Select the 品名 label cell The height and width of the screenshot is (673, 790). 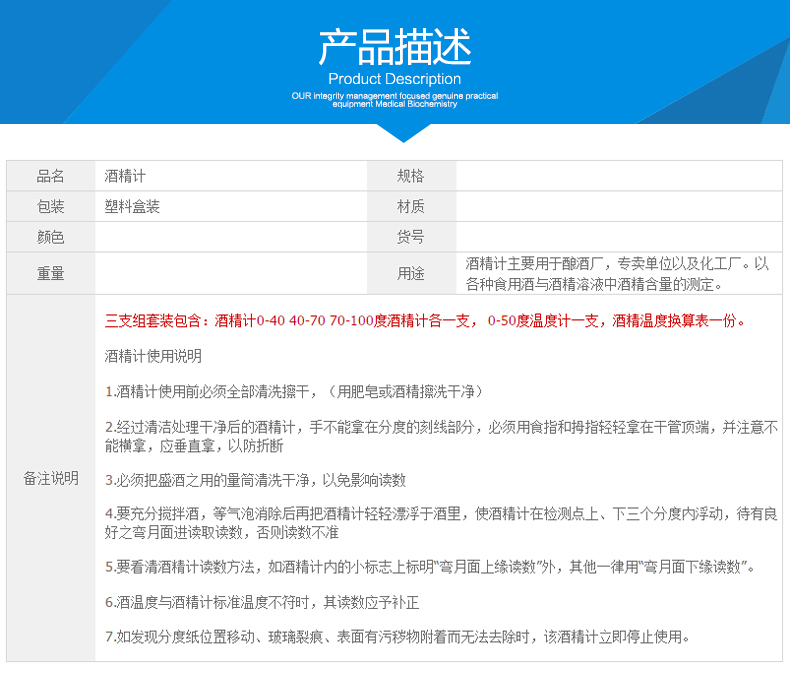click(51, 176)
